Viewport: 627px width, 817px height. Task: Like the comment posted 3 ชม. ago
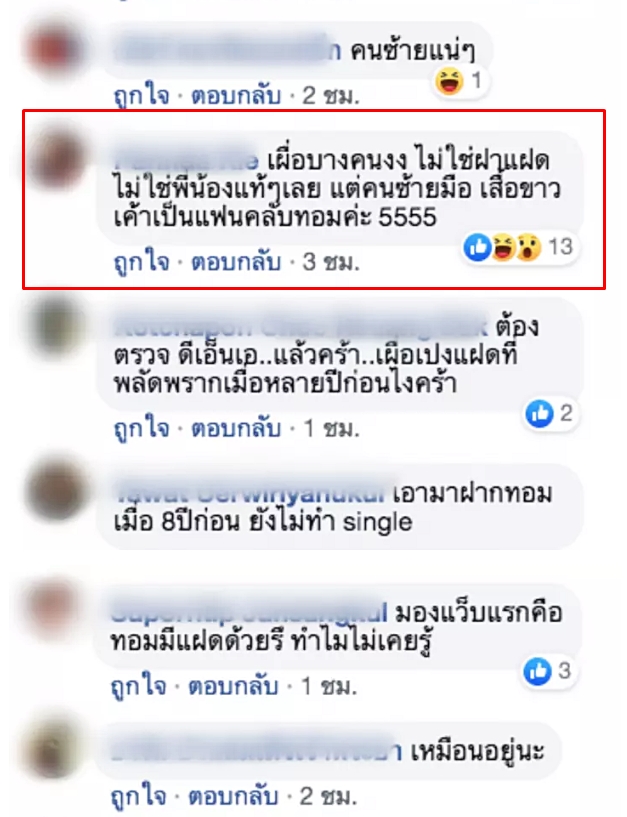click(142, 262)
